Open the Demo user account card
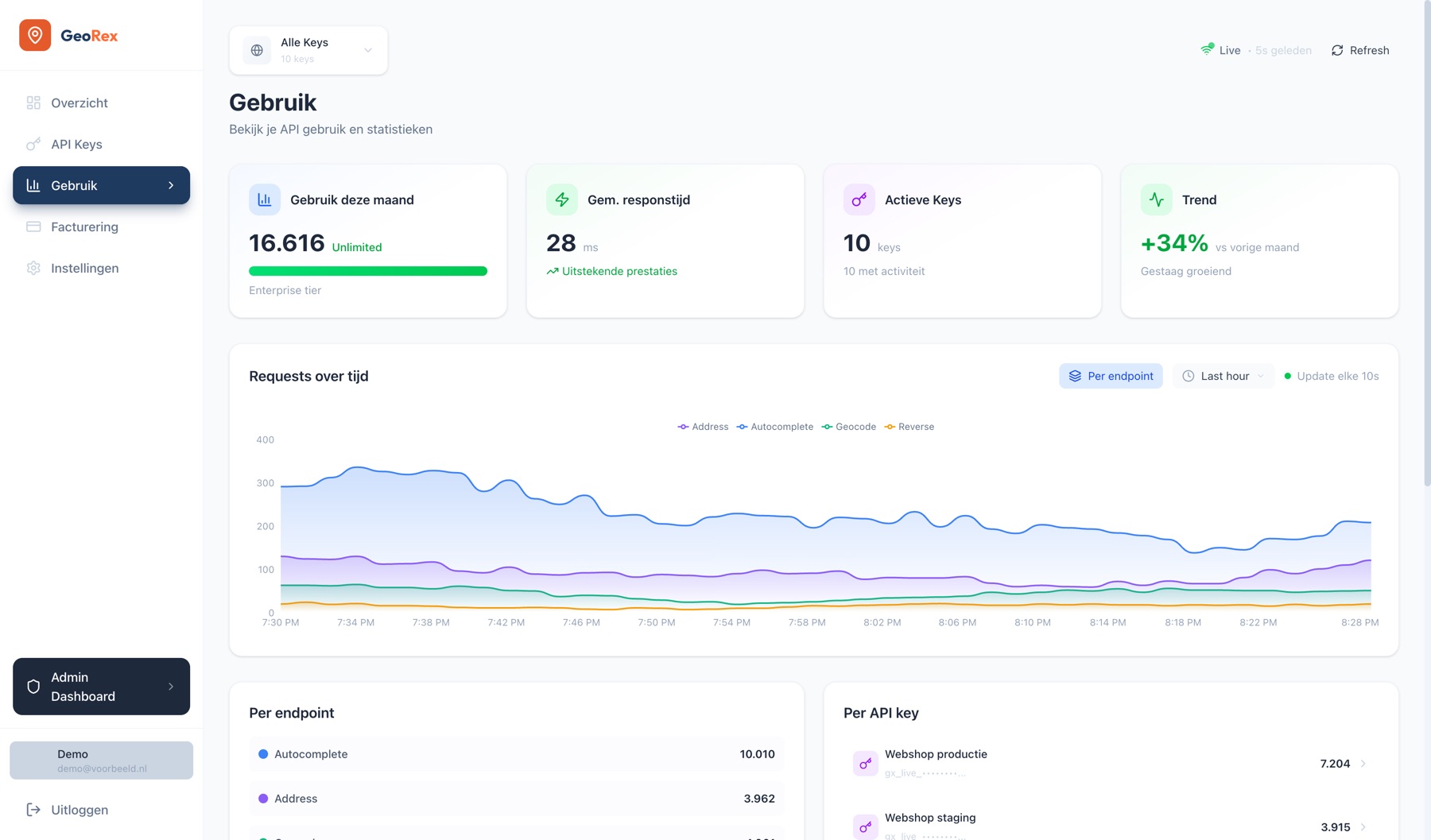The image size is (1431, 840). pos(102,761)
